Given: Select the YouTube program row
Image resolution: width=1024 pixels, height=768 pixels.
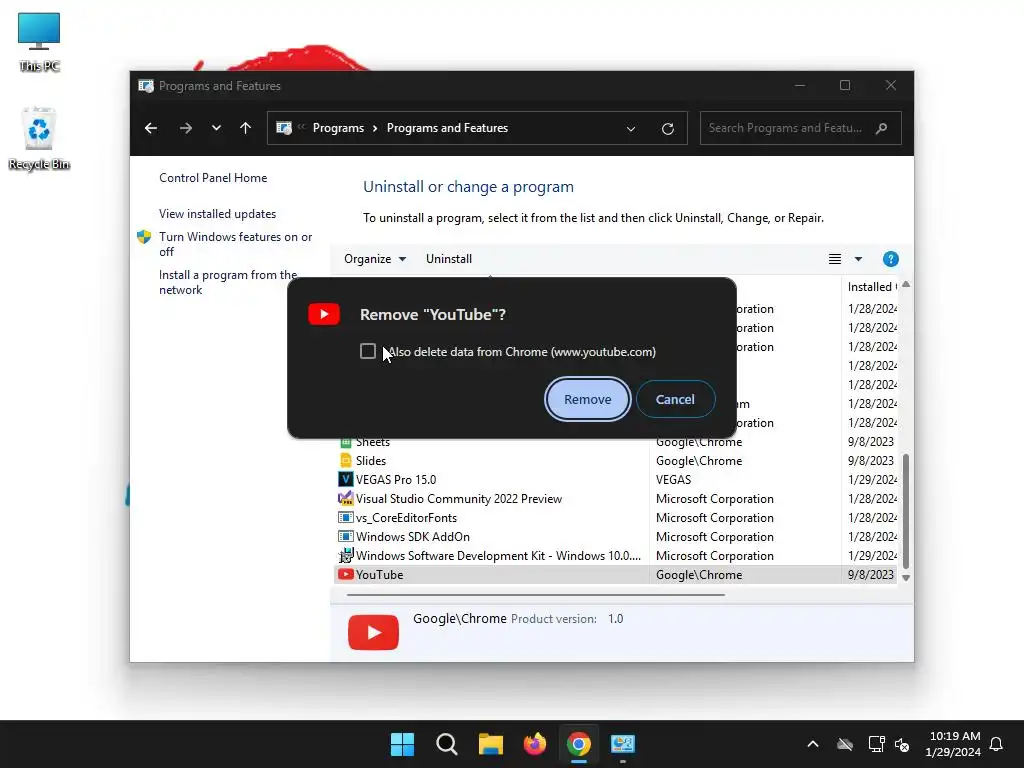Looking at the screenshot, I should (x=617, y=575).
